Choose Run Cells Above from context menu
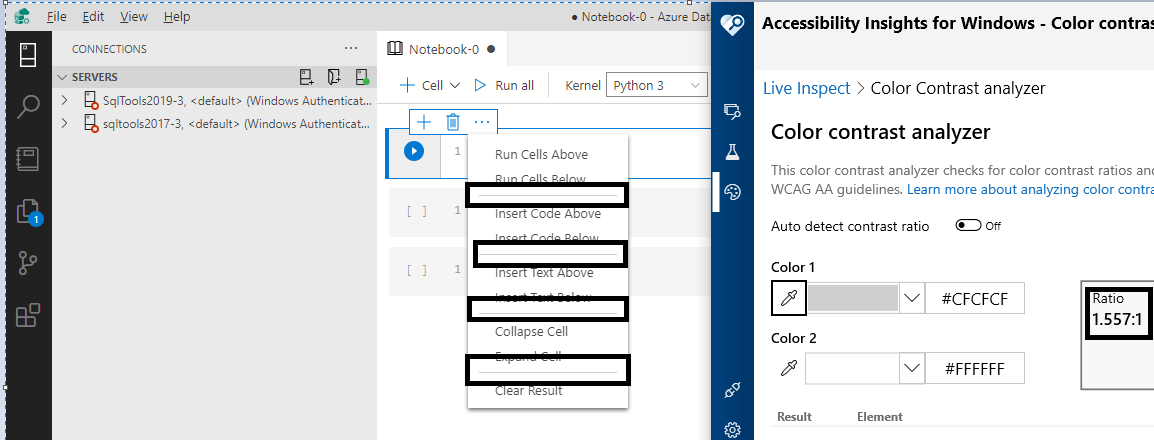This screenshot has height=440, width=1154. 541,155
